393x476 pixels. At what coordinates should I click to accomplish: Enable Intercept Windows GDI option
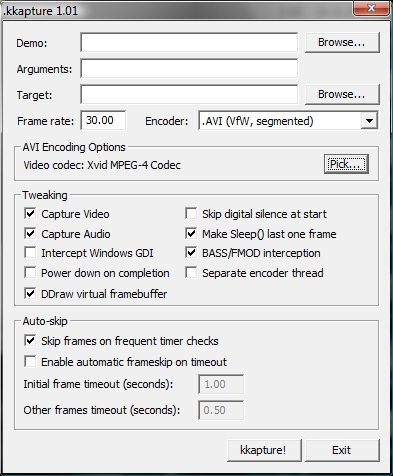(x=30, y=253)
